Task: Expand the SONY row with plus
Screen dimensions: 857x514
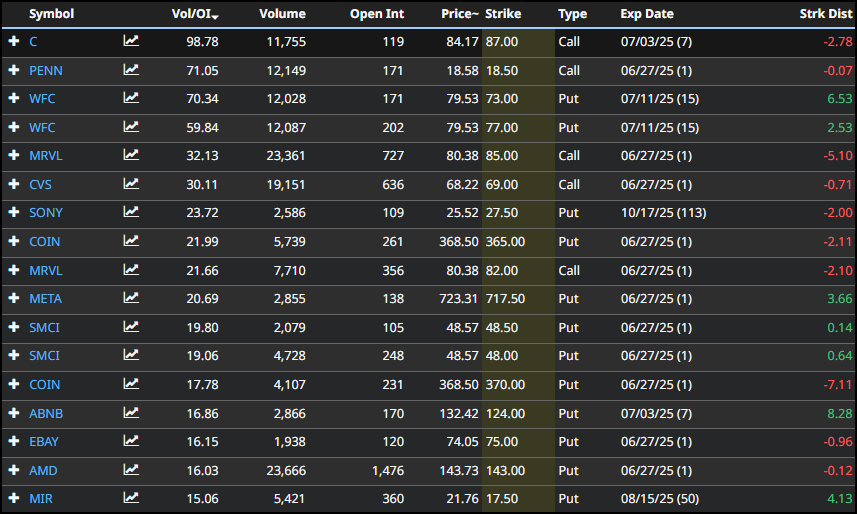Action: 14,212
